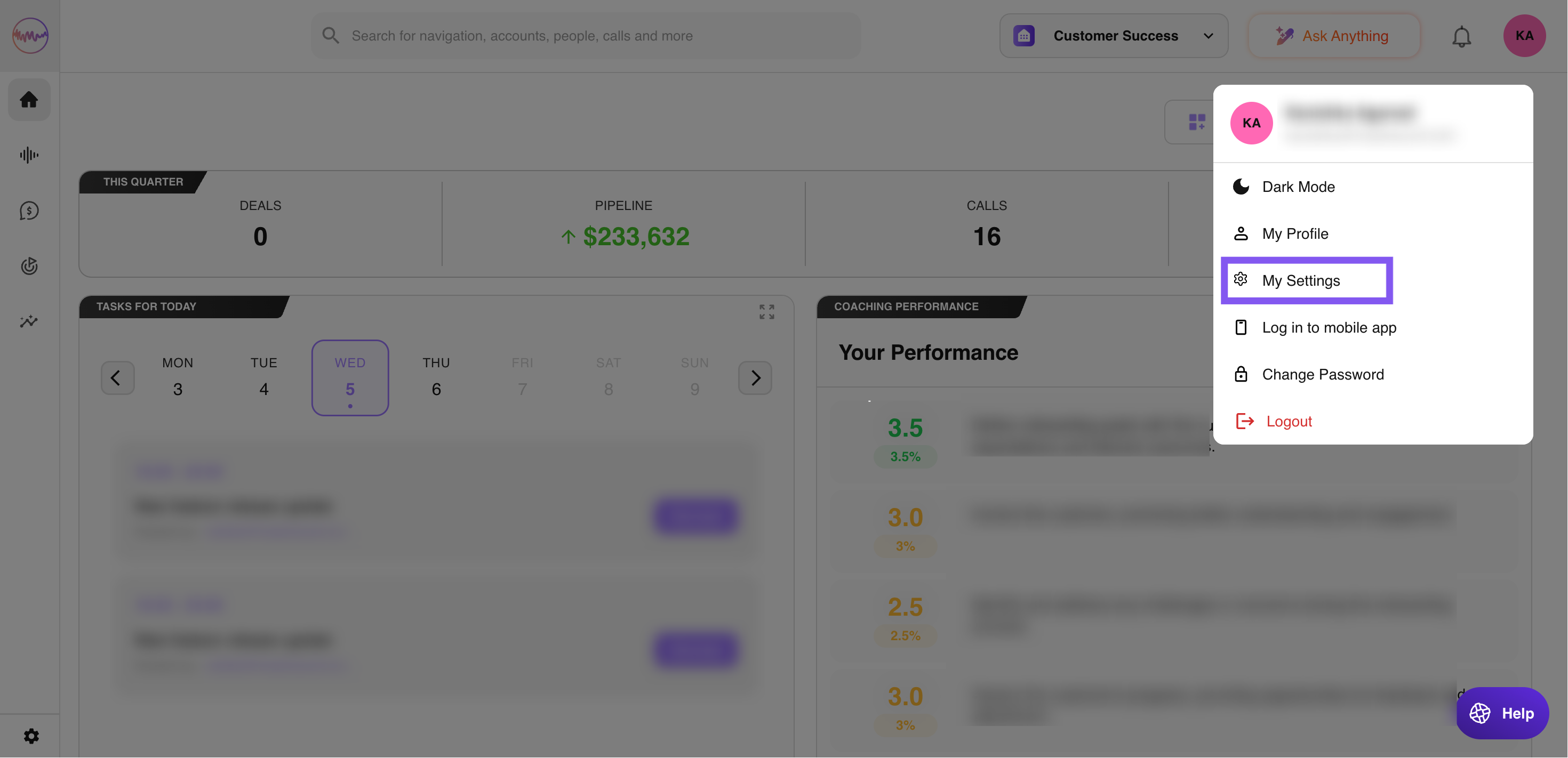Viewport: 1568px width, 758px height.
Task: Select Wednesday 5 in the calendar
Action: (x=350, y=377)
